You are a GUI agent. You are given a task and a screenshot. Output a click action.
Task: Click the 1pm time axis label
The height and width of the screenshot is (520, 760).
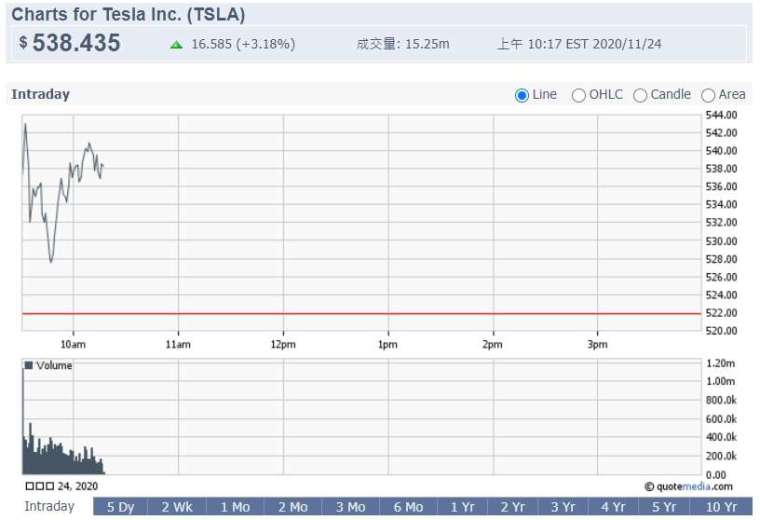(x=388, y=345)
